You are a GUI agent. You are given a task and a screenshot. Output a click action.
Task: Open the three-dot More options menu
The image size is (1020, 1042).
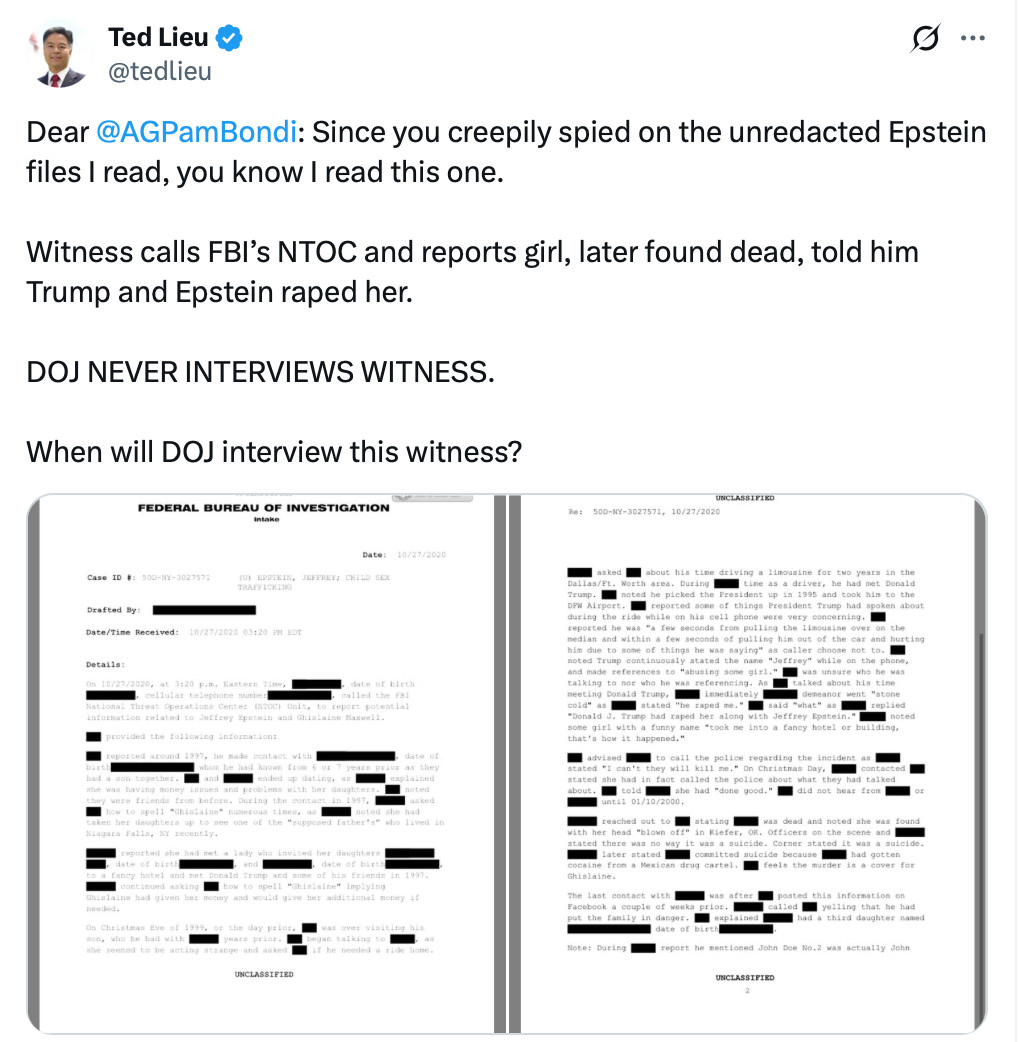click(973, 38)
